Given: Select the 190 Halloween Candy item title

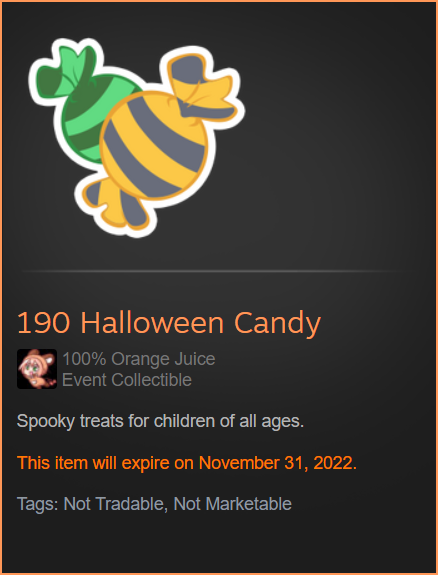Looking at the screenshot, I should (169, 323).
